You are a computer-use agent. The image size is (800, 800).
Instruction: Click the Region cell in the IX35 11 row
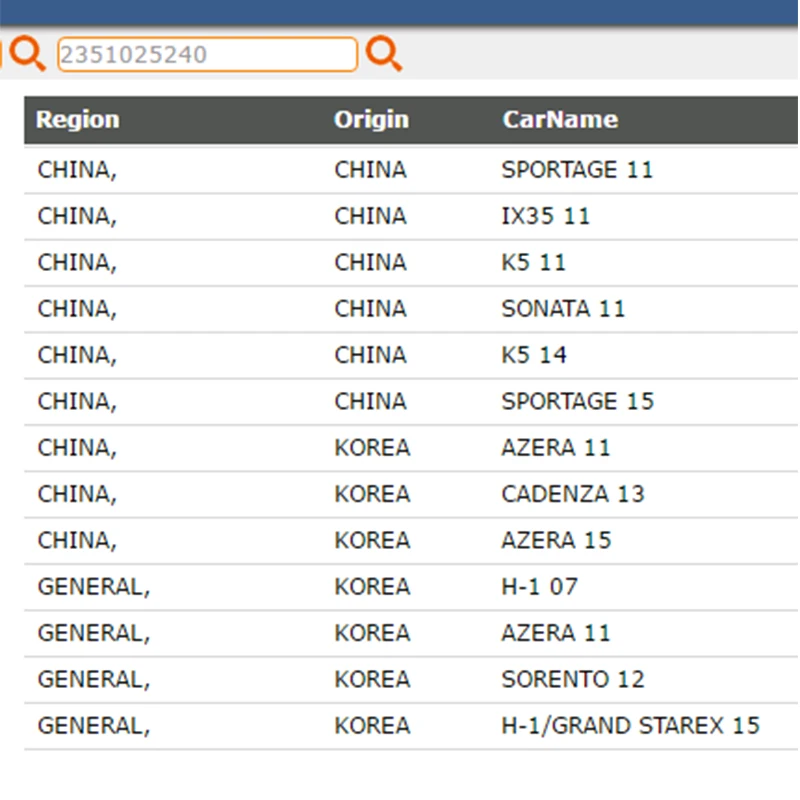77,216
